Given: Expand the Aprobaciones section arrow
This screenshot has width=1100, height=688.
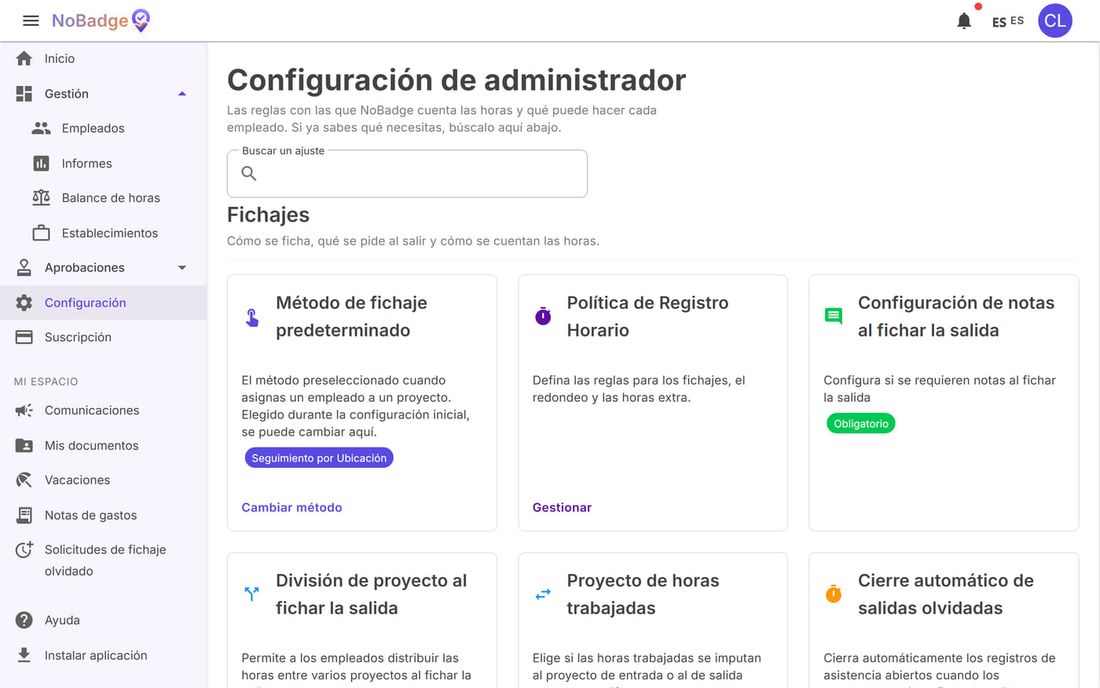Looking at the screenshot, I should [182, 267].
